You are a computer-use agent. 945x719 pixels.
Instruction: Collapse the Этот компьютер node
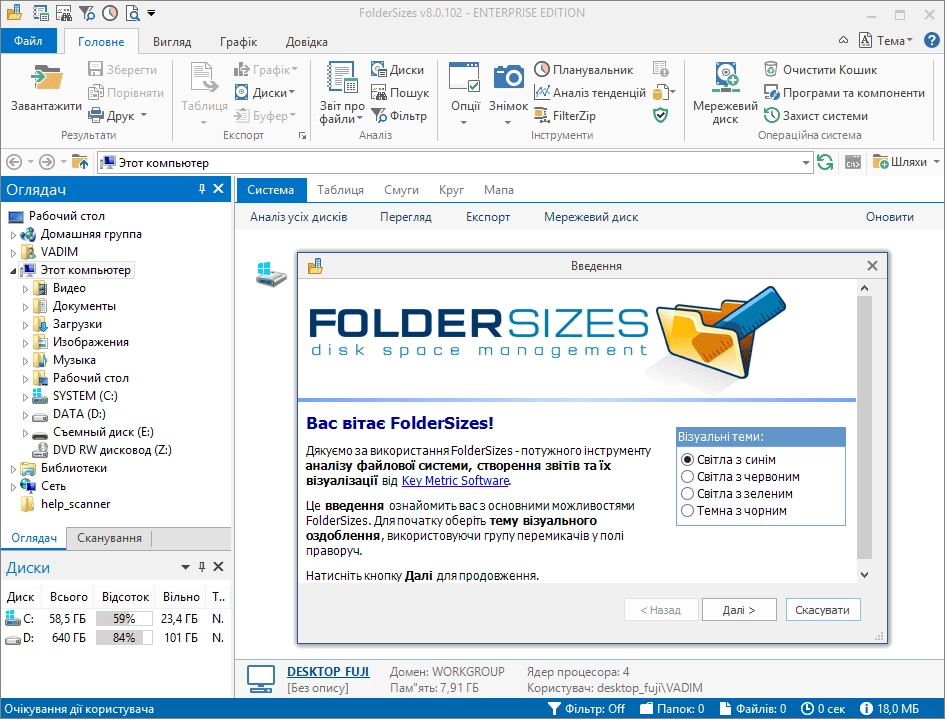click(x=13, y=271)
